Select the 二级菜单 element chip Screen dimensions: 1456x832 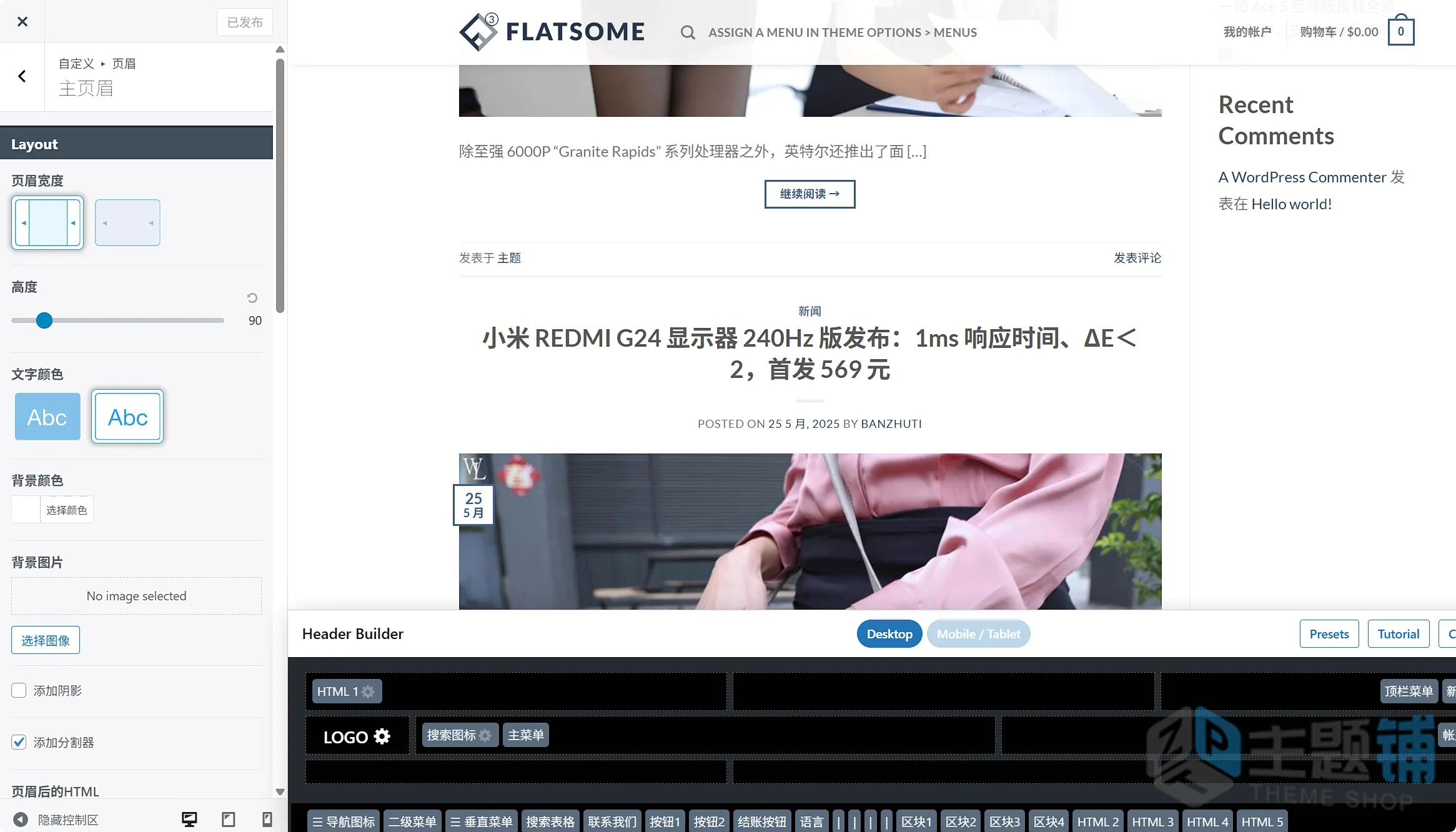412,821
